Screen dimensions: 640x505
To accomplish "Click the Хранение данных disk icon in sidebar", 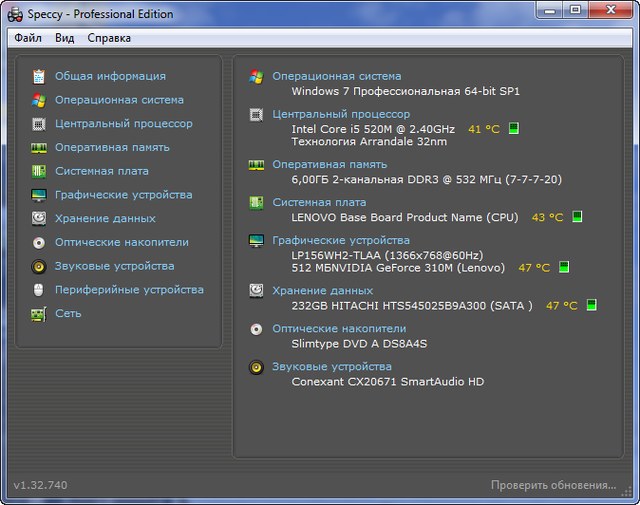I will click(x=39, y=219).
